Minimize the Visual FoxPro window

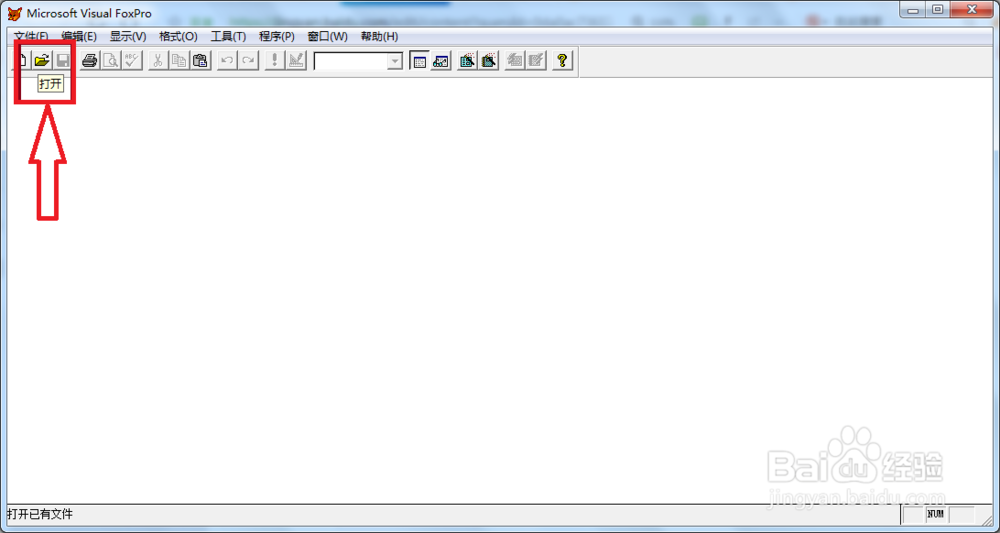point(915,10)
